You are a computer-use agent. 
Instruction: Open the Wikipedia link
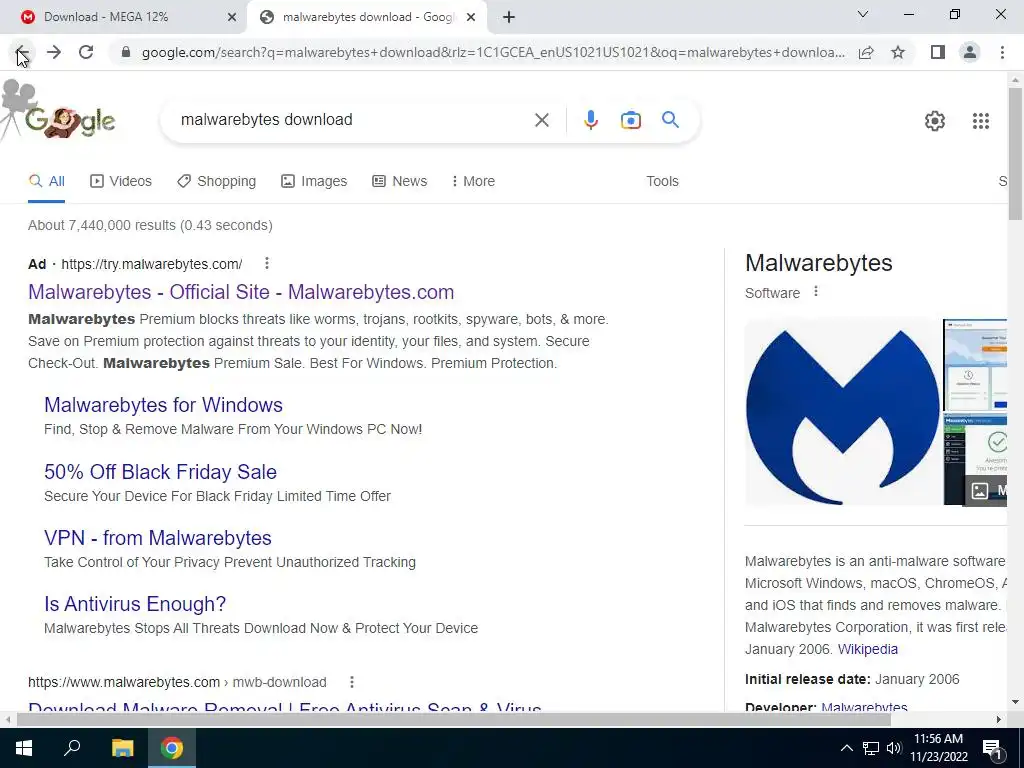[x=868, y=649]
